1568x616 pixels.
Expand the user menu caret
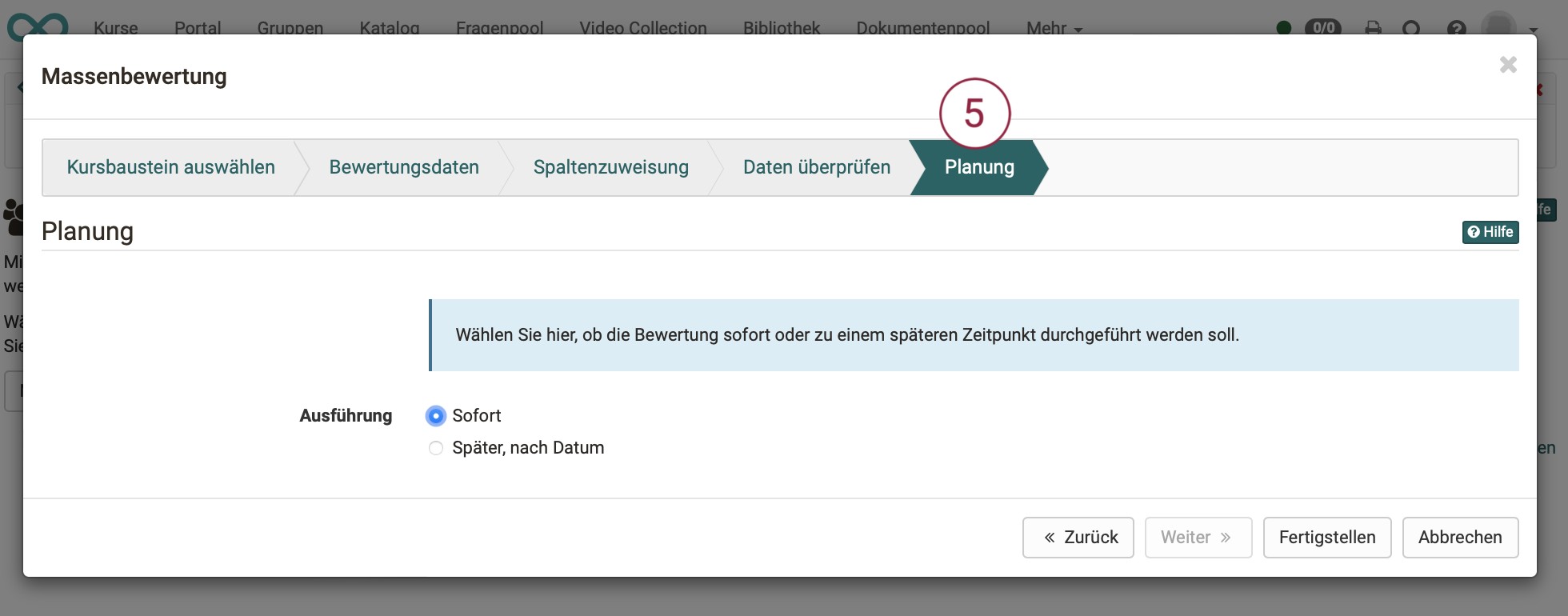pyautogui.click(x=1533, y=30)
